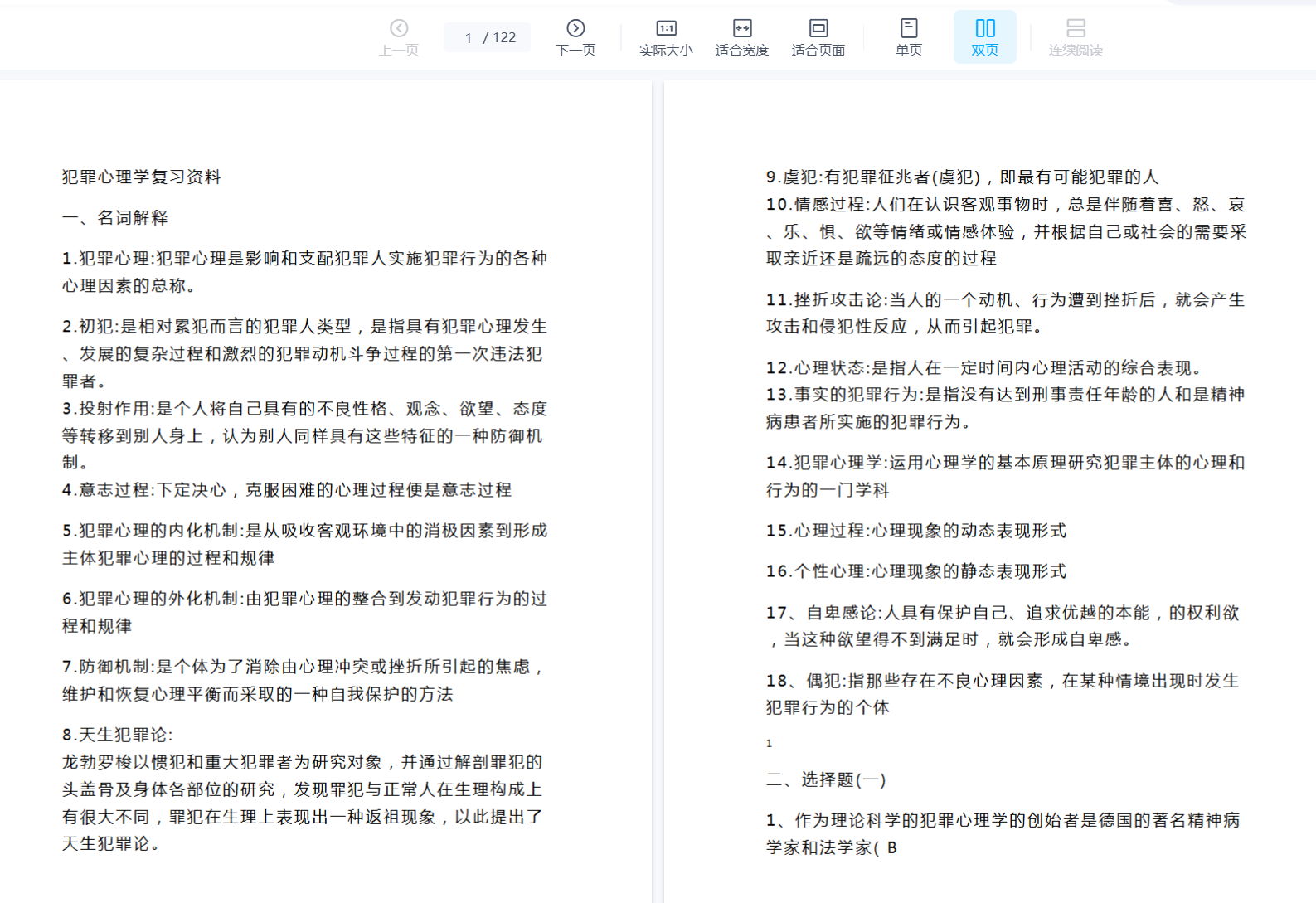The image size is (1316, 903).
Task: Click the current page number field
Action: click(x=469, y=37)
